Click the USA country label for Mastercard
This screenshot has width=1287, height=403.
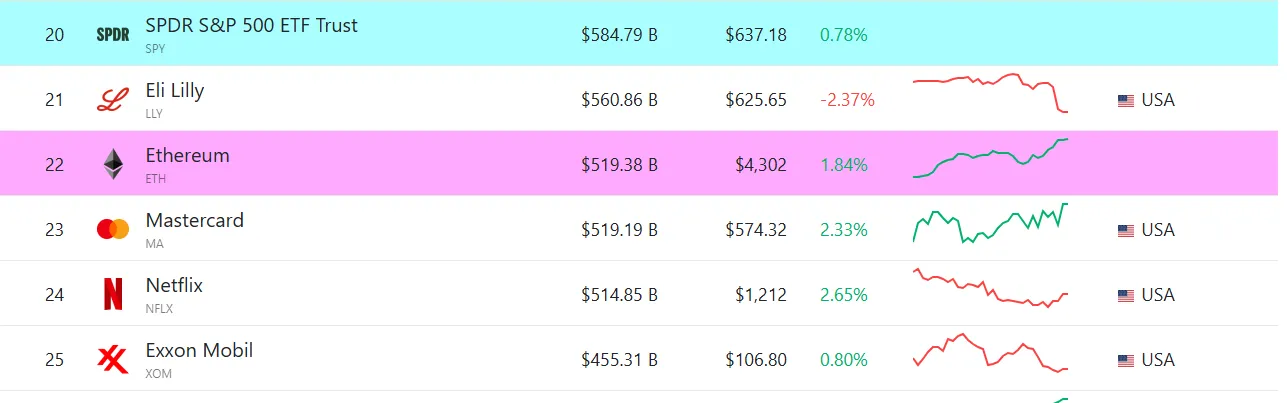[x=1158, y=230]
